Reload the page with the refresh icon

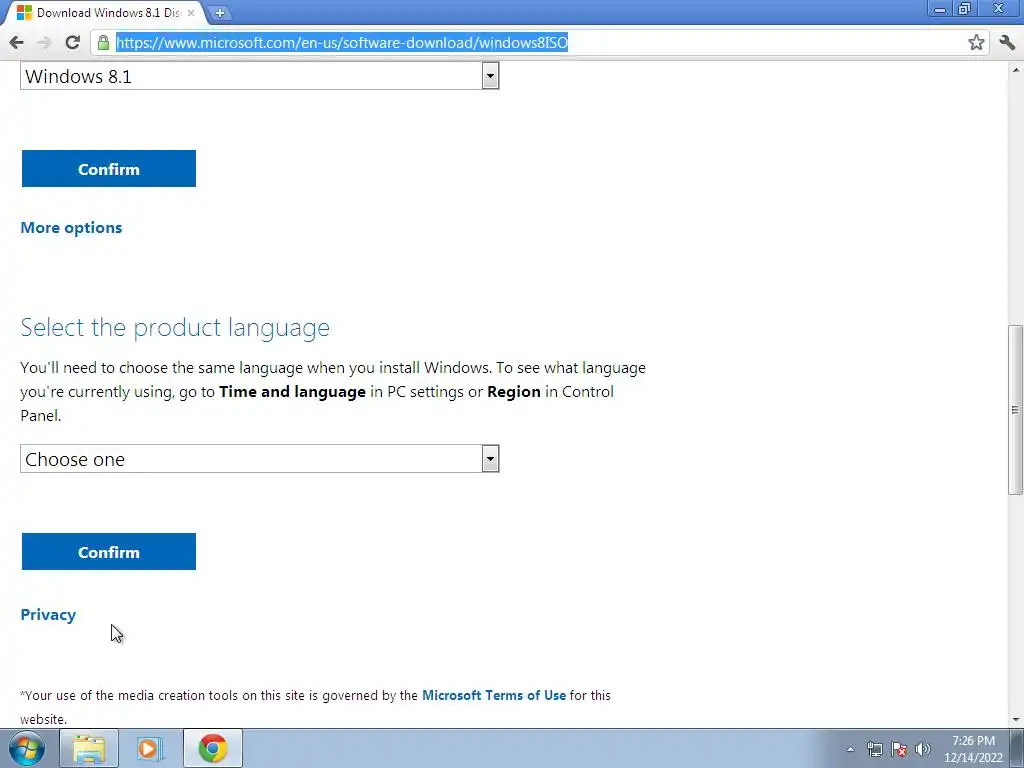pyautogui.click(x=72, y=43)
